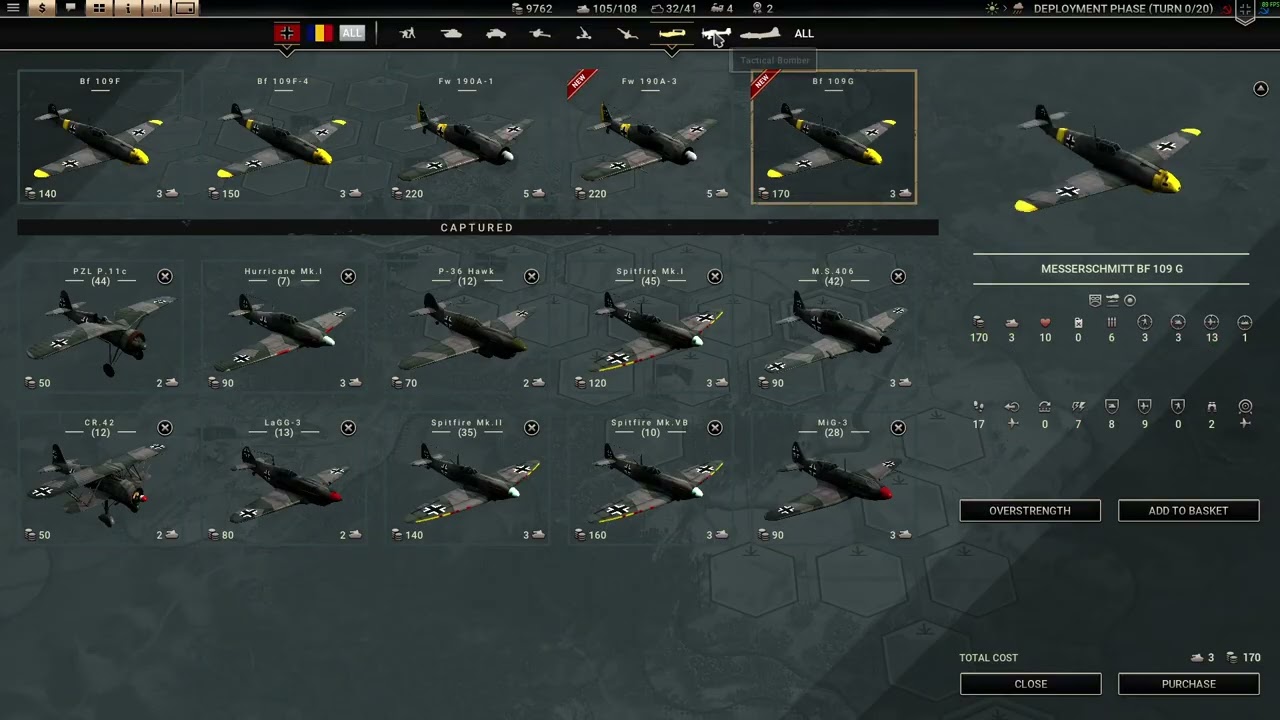Select the captured CR.42 card
1280x720 pixels.
click(100, 479)
